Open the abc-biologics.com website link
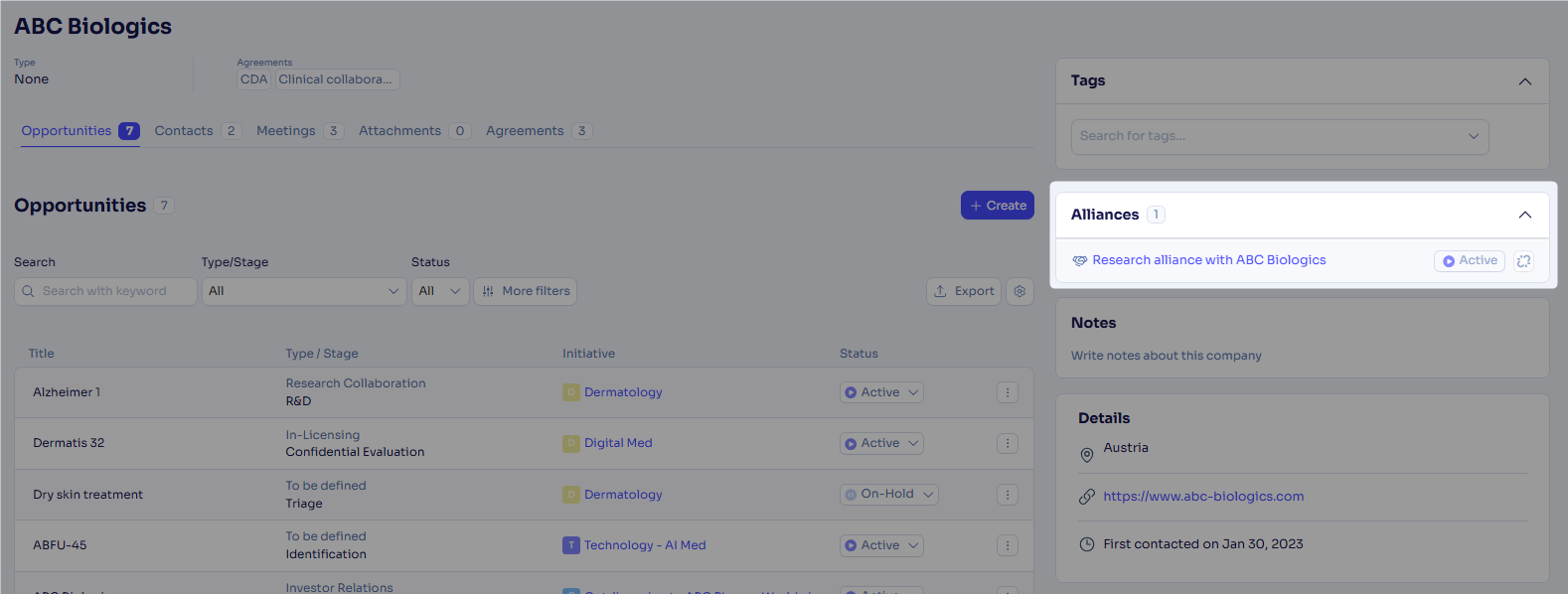The width and height of the screenshot is (1568, 594). click(x=1203, y=497)
